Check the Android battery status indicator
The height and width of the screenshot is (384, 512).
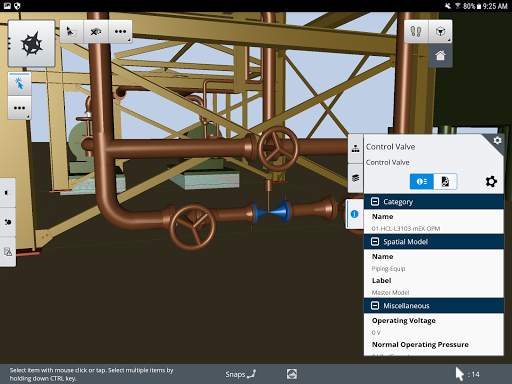tap(472, 6)
